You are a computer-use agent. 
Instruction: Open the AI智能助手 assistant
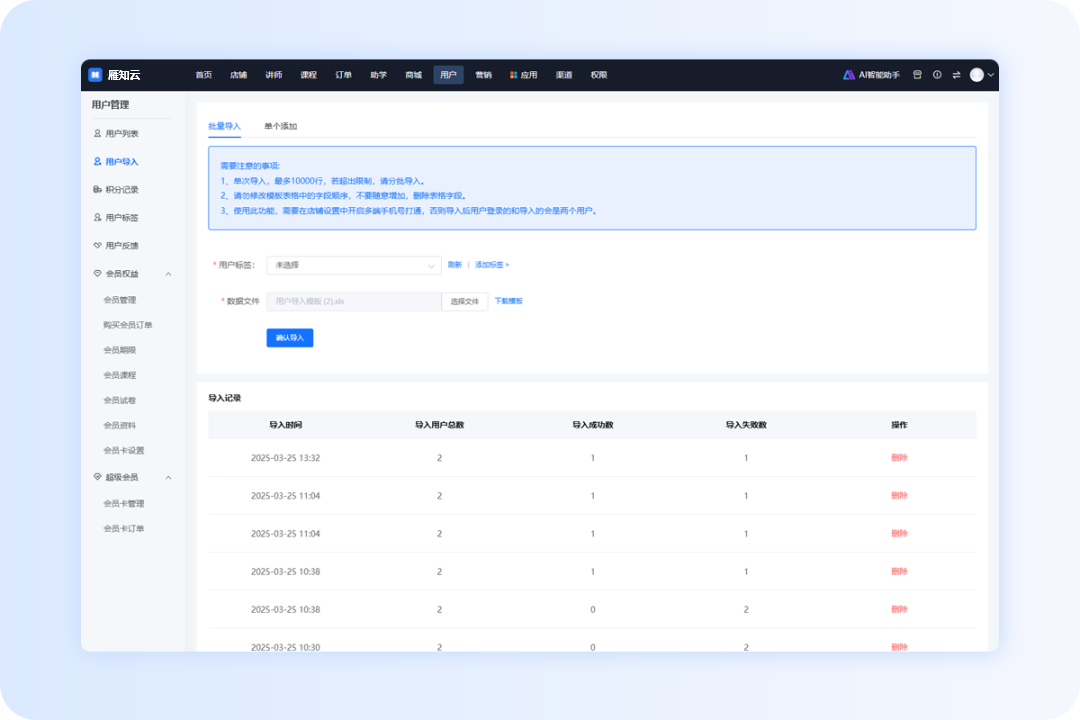pos(871,75)
